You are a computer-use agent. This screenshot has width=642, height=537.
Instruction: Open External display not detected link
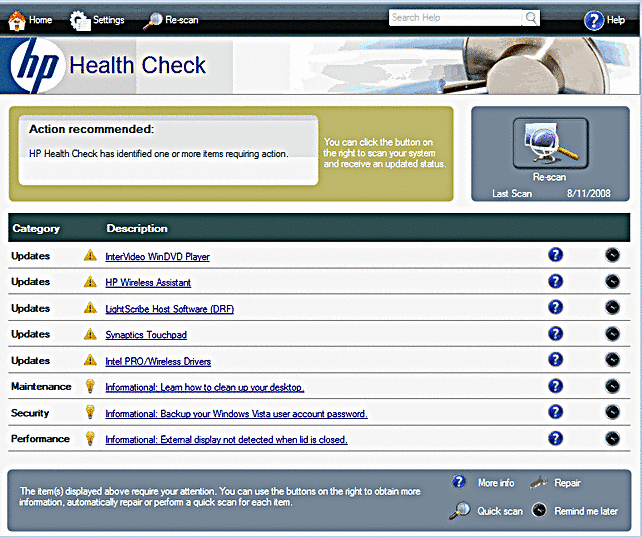[226, 440]
